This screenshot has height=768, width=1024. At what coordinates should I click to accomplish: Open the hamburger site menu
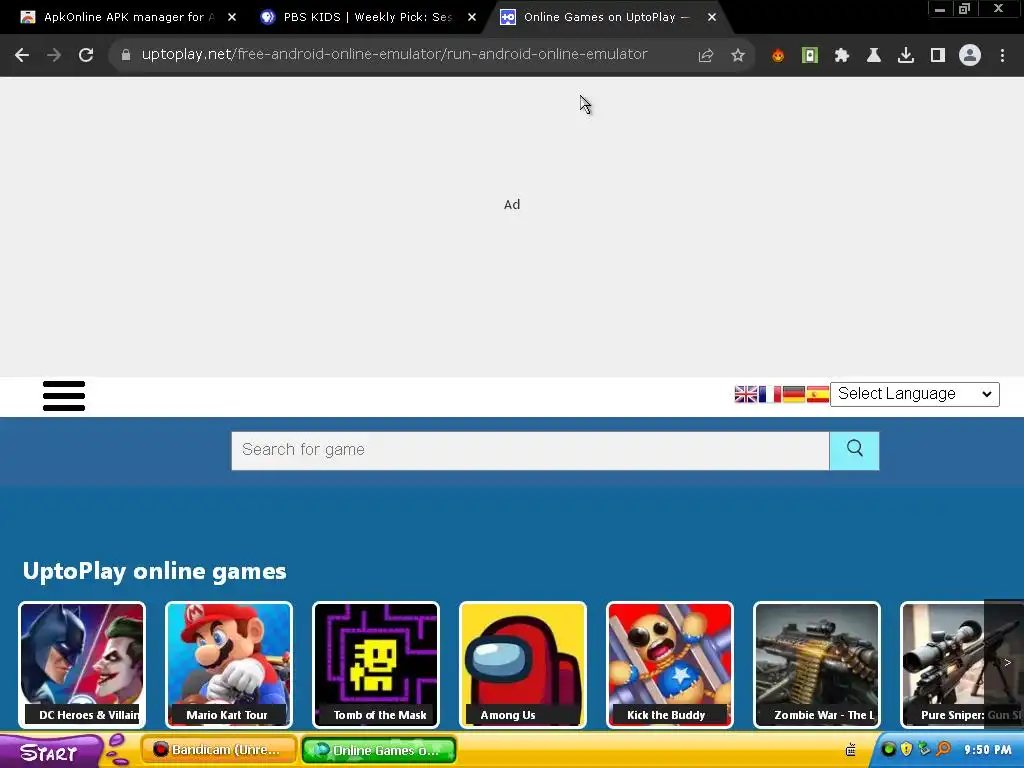(x=64, y=396)
